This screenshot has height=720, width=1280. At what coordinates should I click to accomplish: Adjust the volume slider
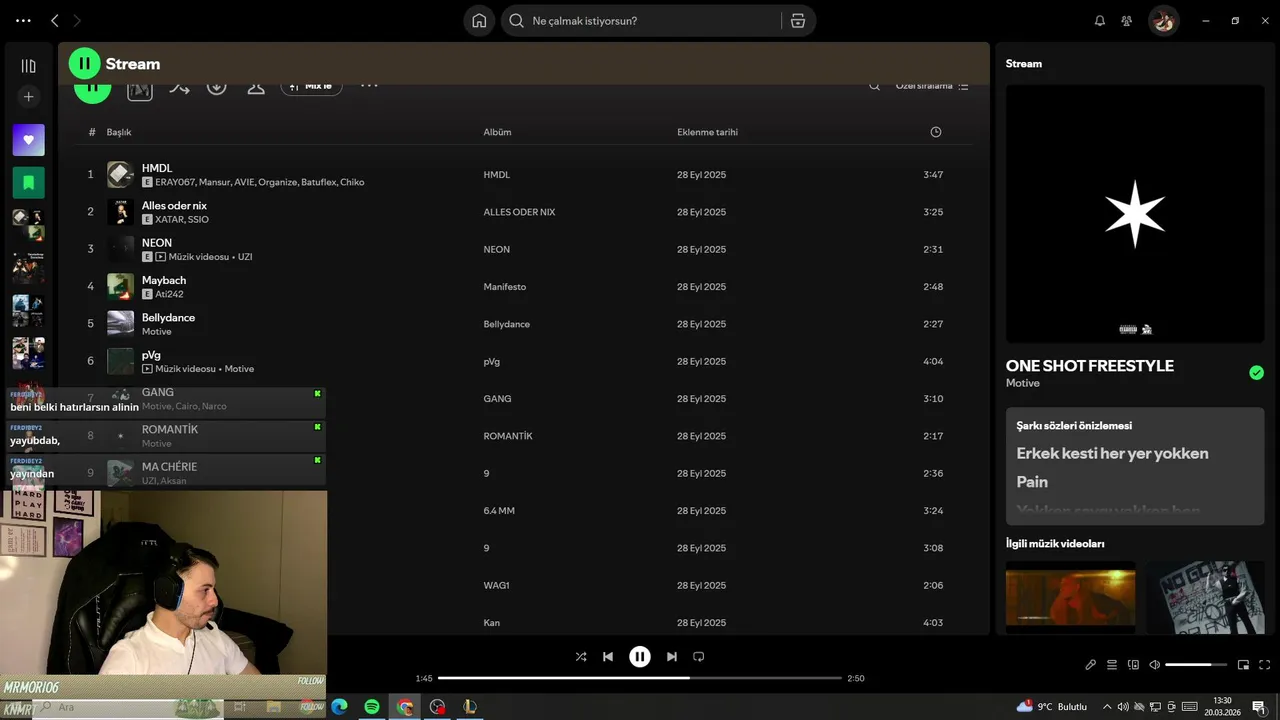tap(1196, 665)
